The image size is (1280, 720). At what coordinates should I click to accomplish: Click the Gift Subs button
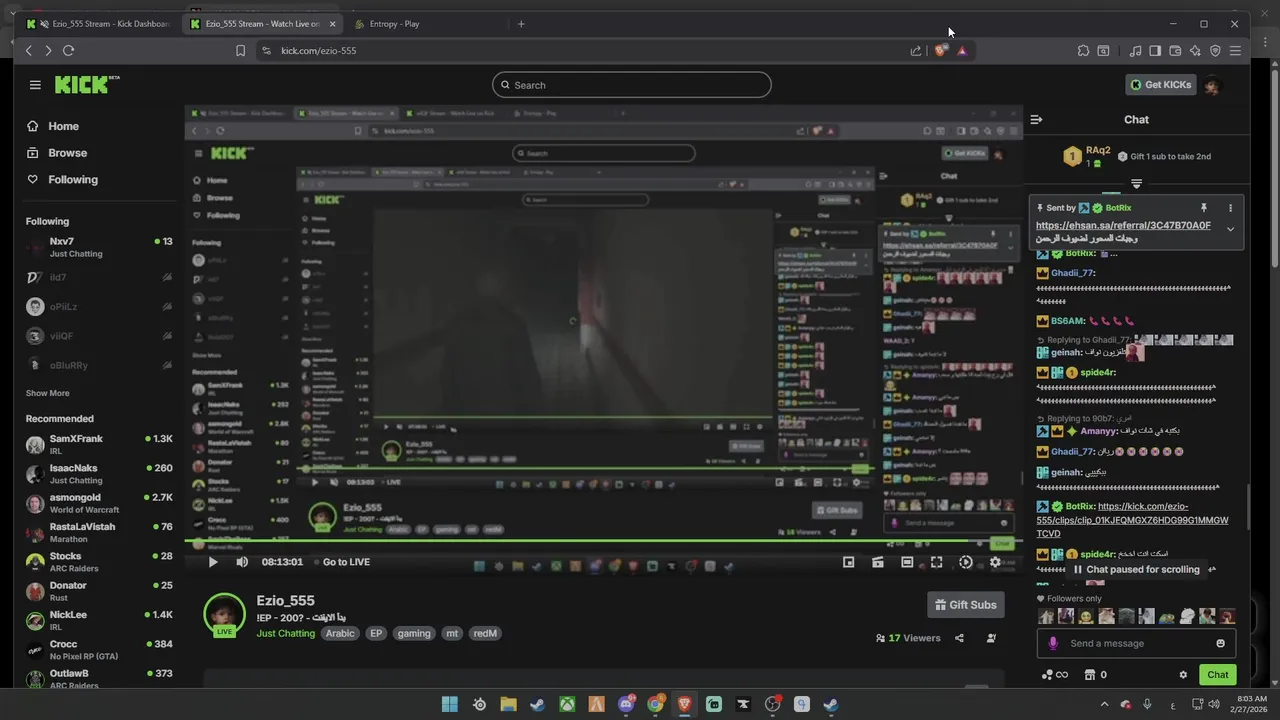[x=966, y=605]
